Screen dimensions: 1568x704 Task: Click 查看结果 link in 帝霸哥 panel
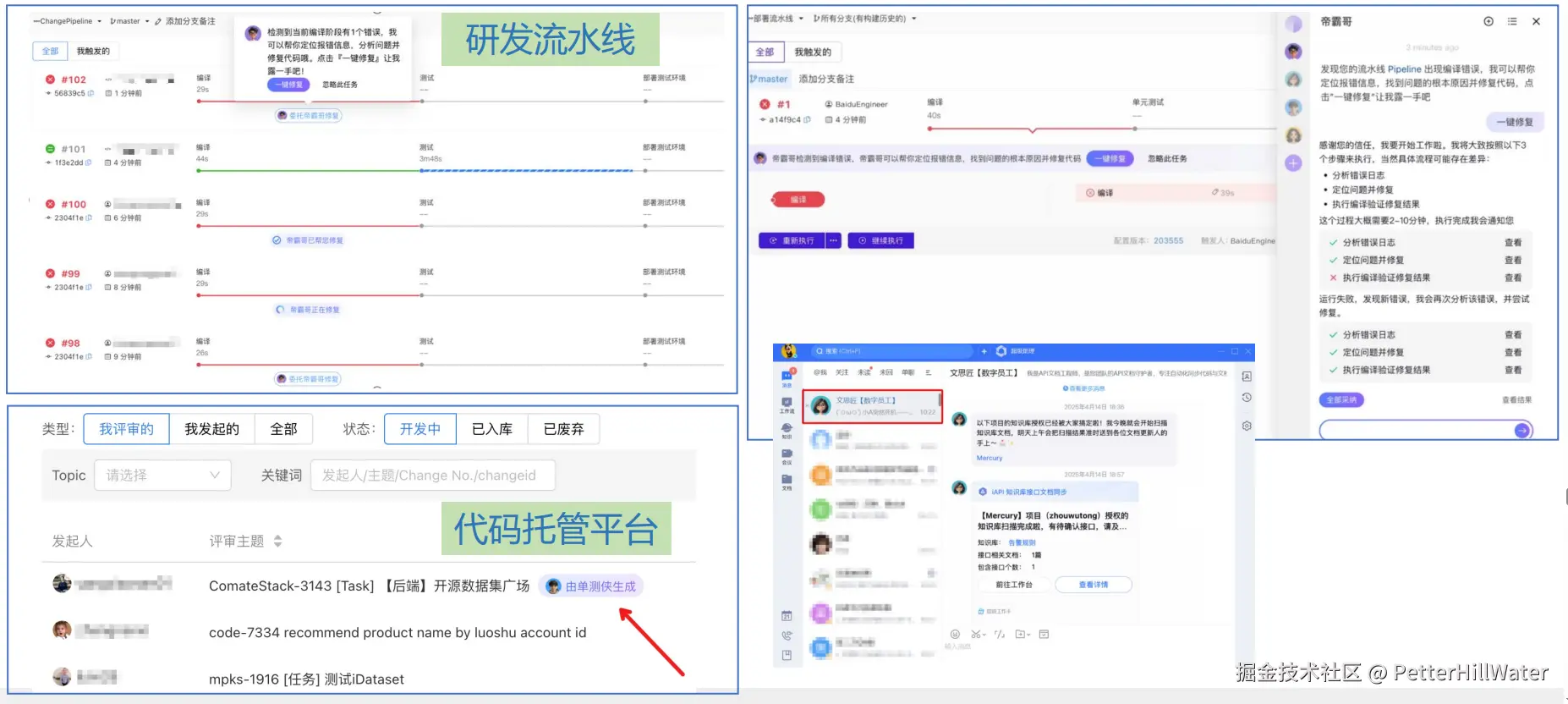click(1516, 399)
